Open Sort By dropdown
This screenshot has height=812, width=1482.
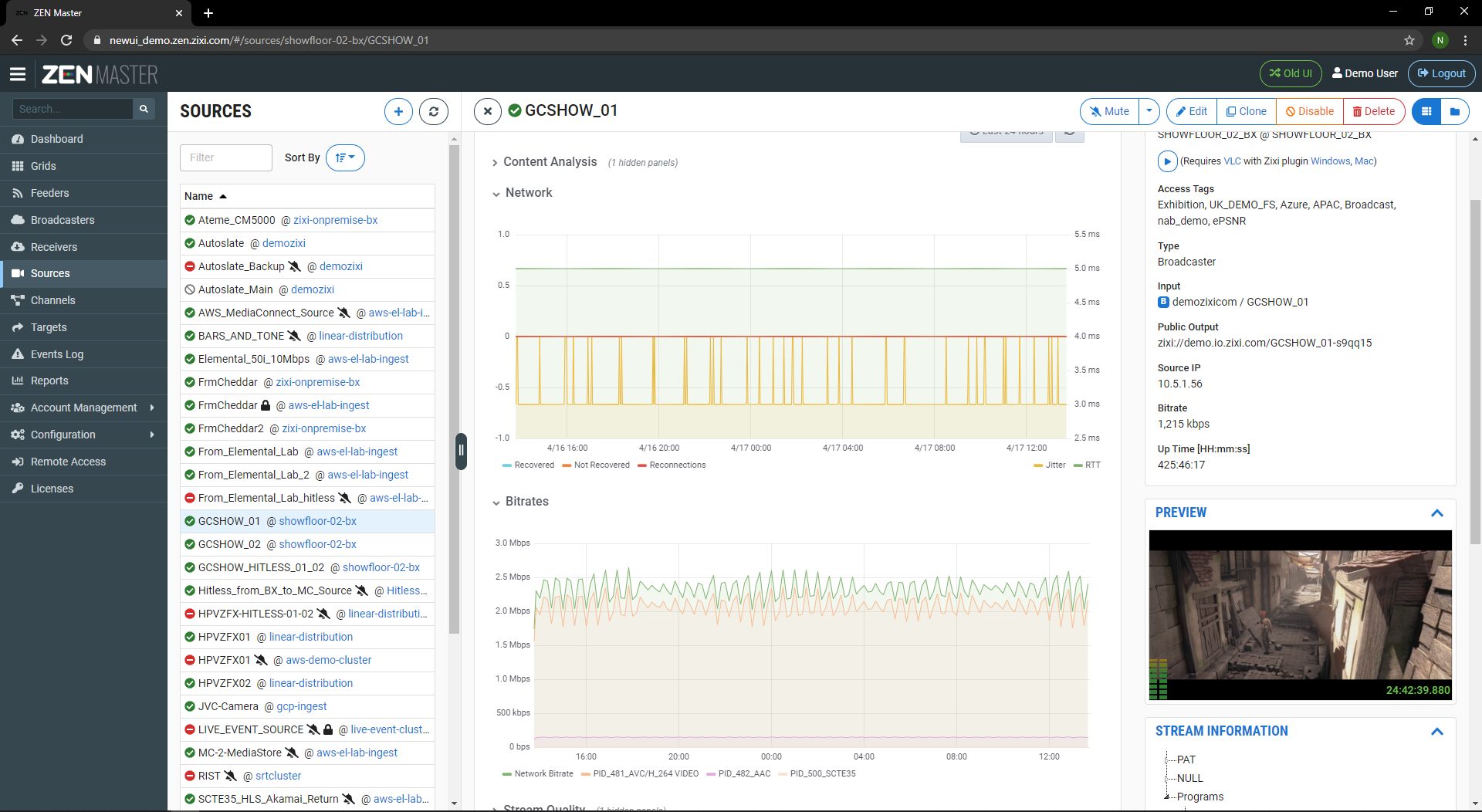(345, 157)
